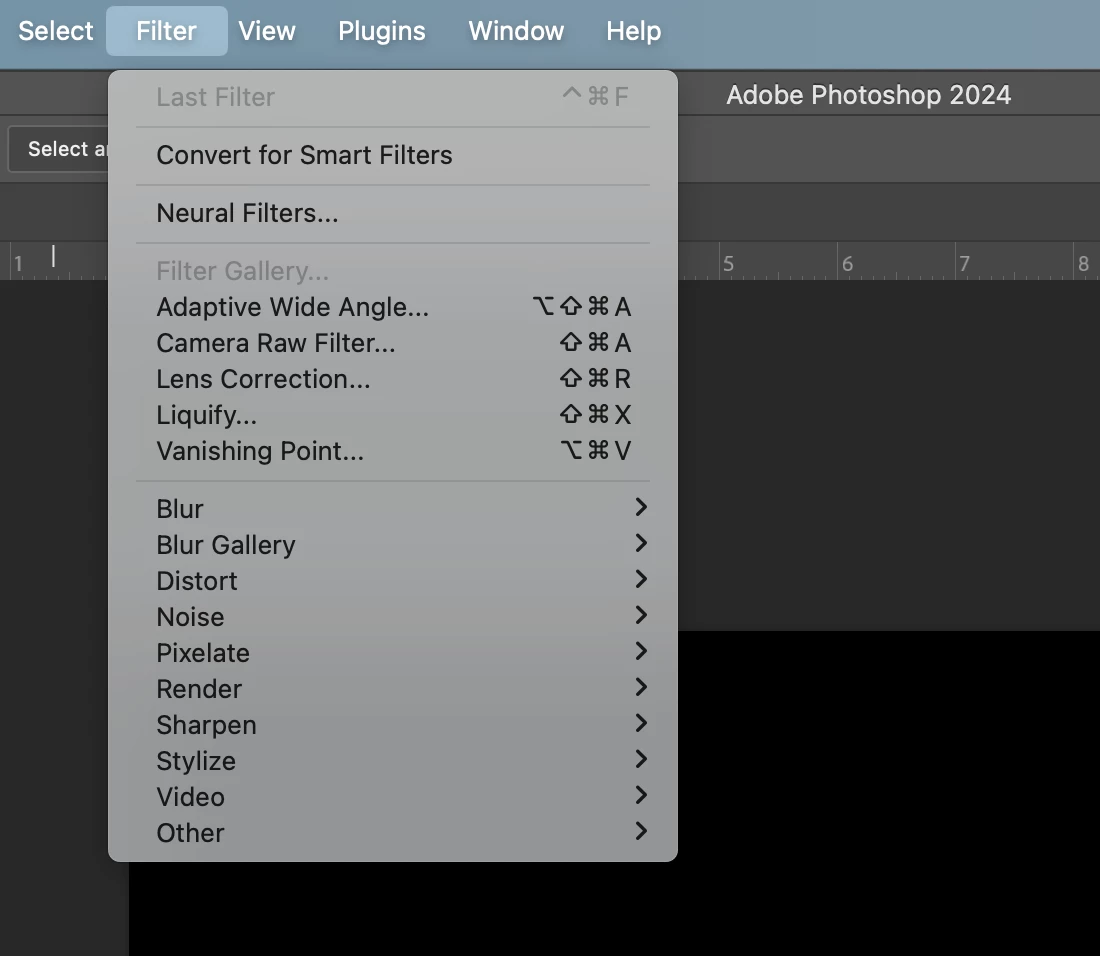The width and height of the screenshot is (1100, 956).
Task: Open the Help menu
Action: 633,31
